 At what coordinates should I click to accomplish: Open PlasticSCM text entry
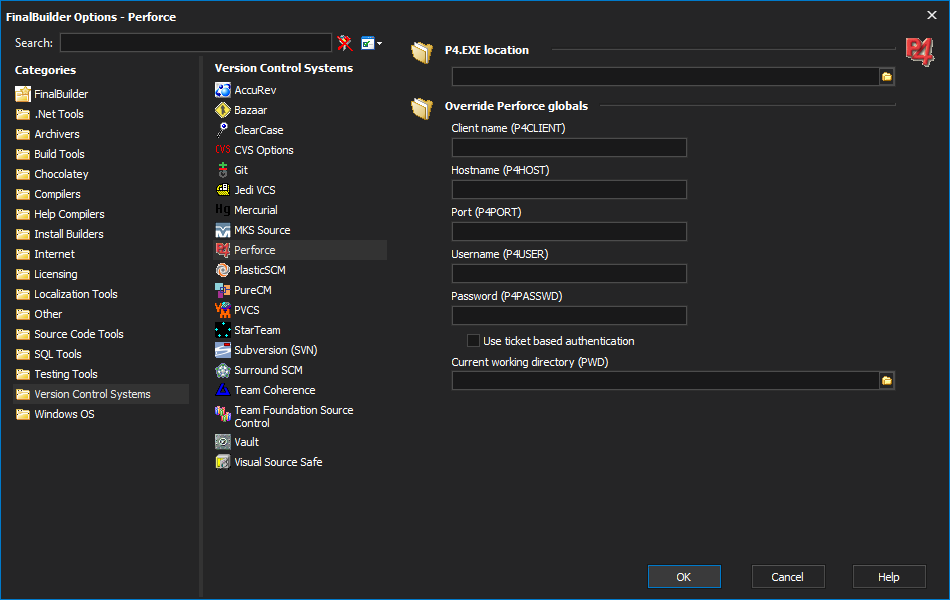(x=260, y=270)
